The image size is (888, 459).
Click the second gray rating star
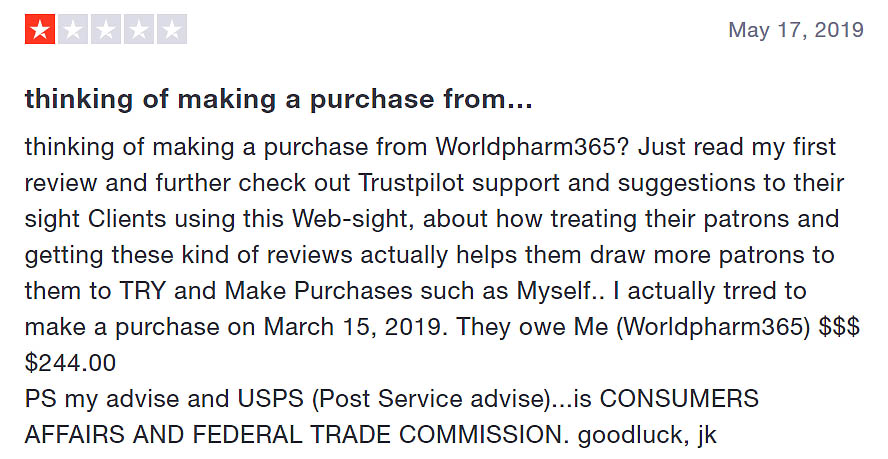(x=72, y=29)
